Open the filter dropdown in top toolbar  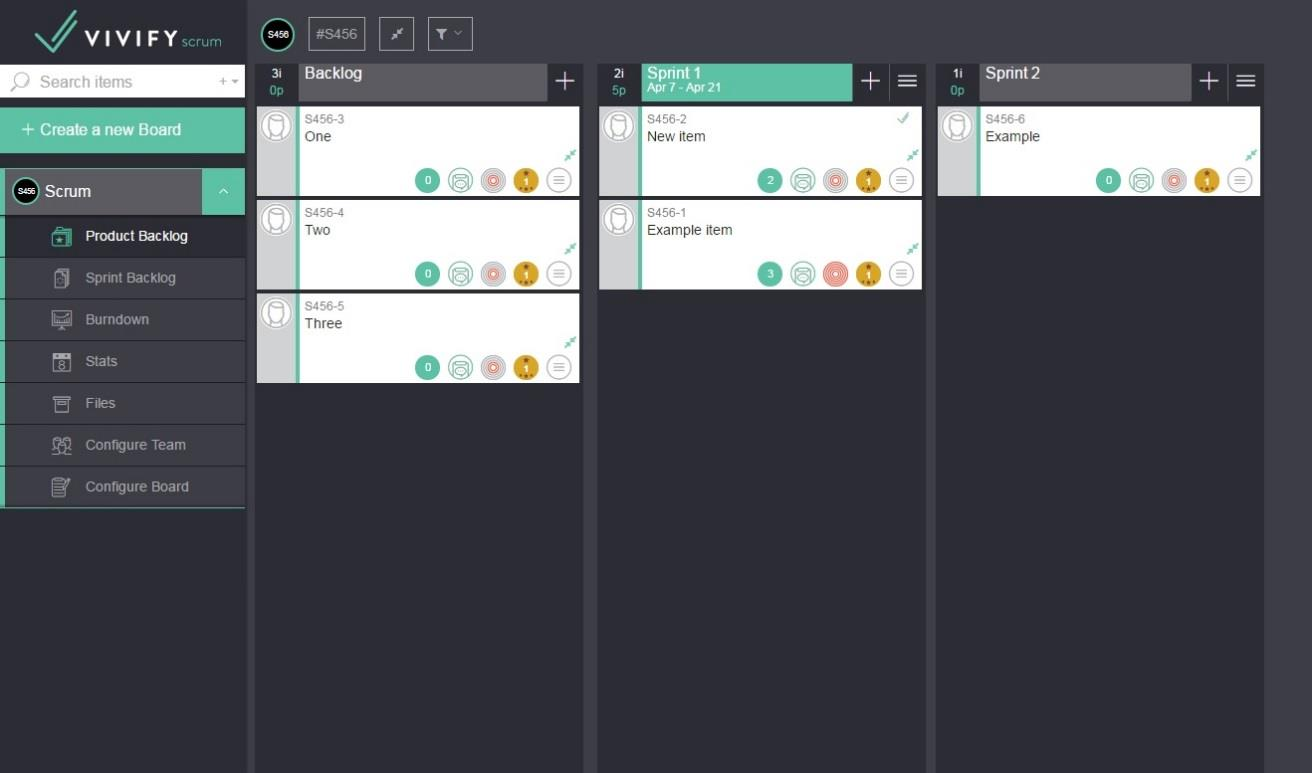(x=450, y=34)
